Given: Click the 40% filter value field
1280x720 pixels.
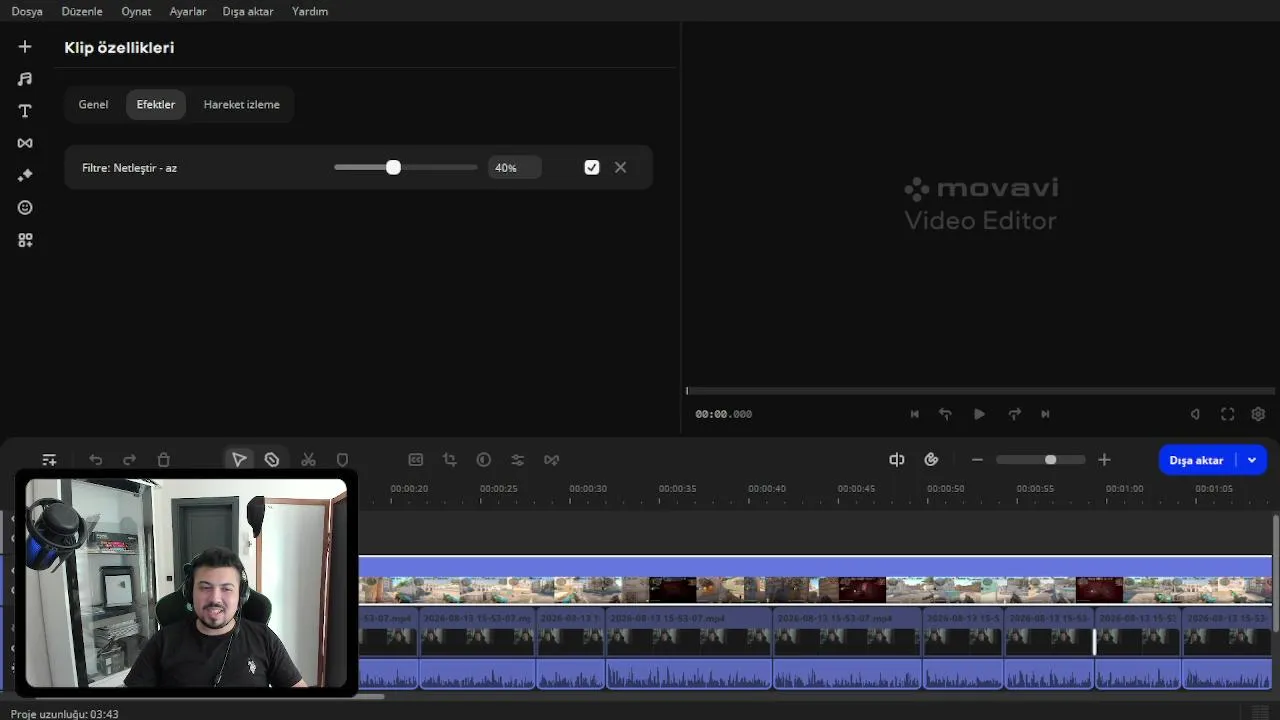Looking at the screenshot, I should point(515,168).
